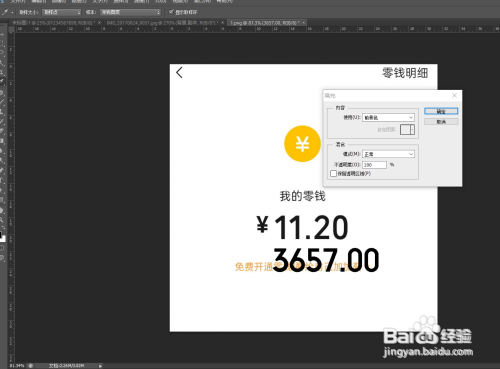
Task: Select the Lasso tool
Action: click(x=2, y=52)
